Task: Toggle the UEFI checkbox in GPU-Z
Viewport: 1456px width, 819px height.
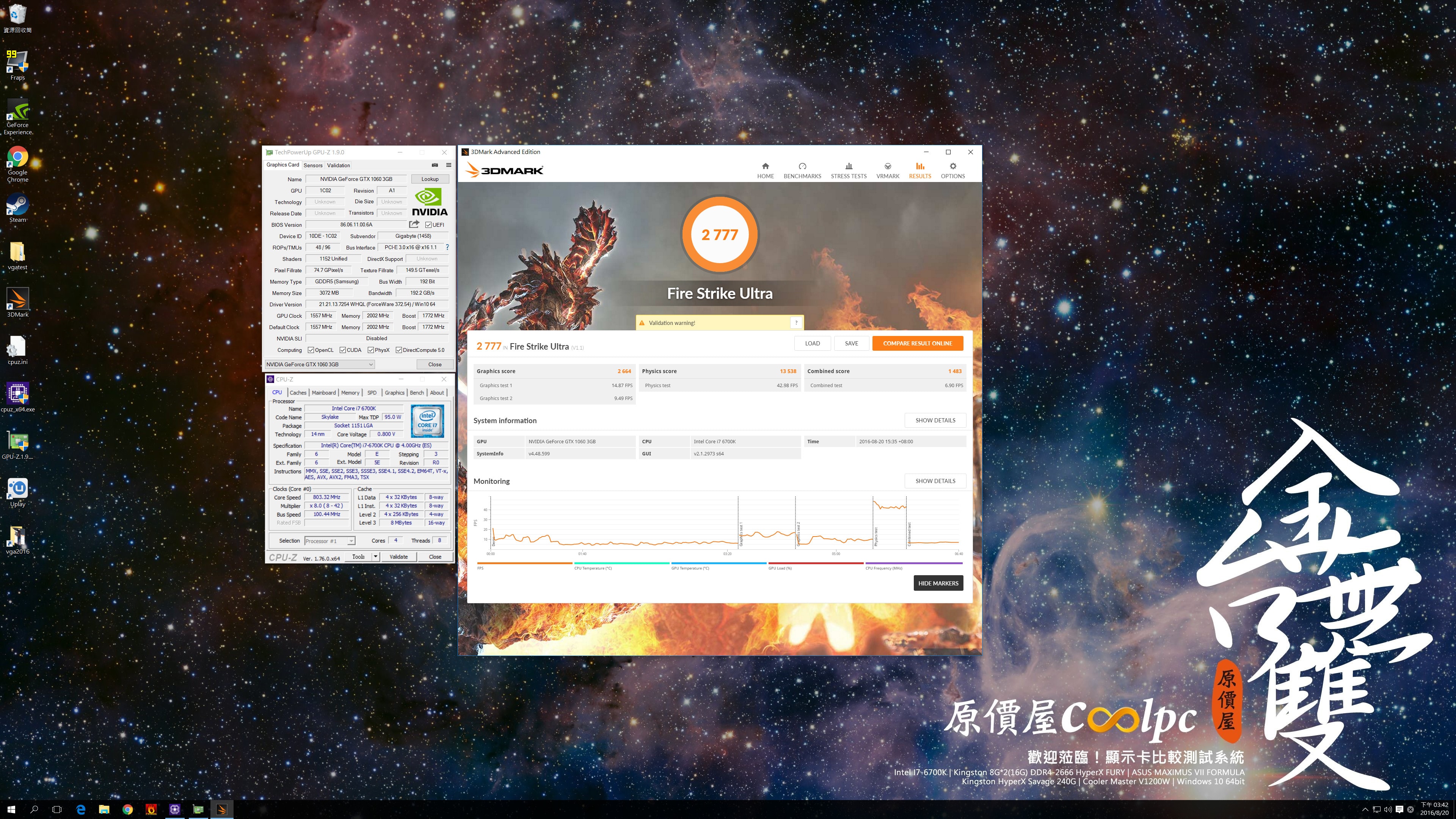Action: pos(428,225)
